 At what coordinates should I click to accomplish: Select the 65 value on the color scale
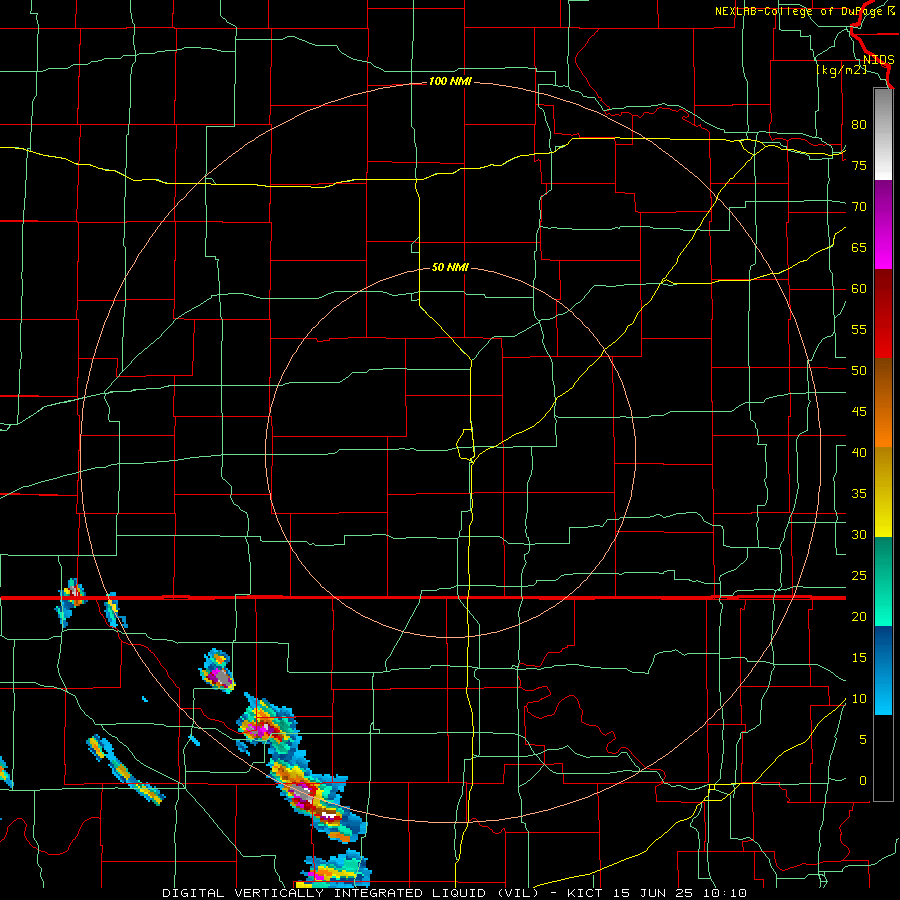click(x=859, y=247)
